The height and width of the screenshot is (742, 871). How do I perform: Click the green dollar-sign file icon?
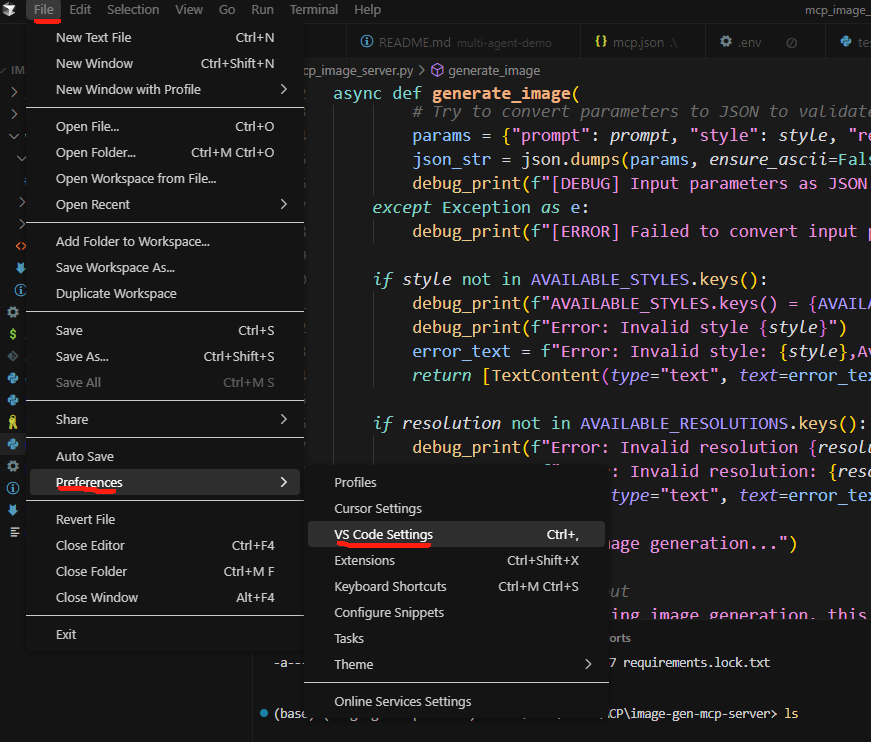[x=13, y=334]
